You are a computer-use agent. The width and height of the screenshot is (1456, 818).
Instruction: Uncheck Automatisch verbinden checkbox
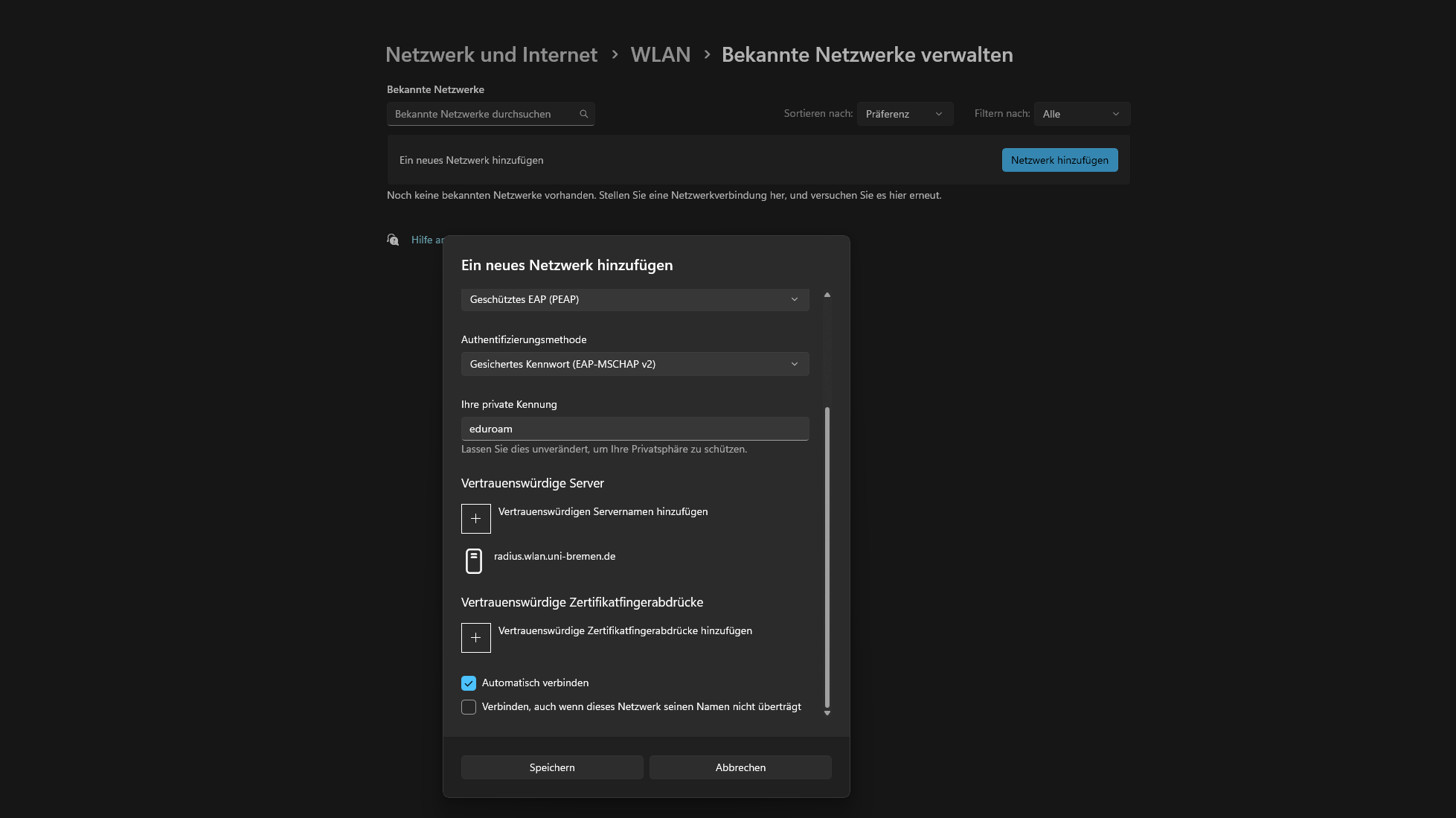[x=469, y=683]
